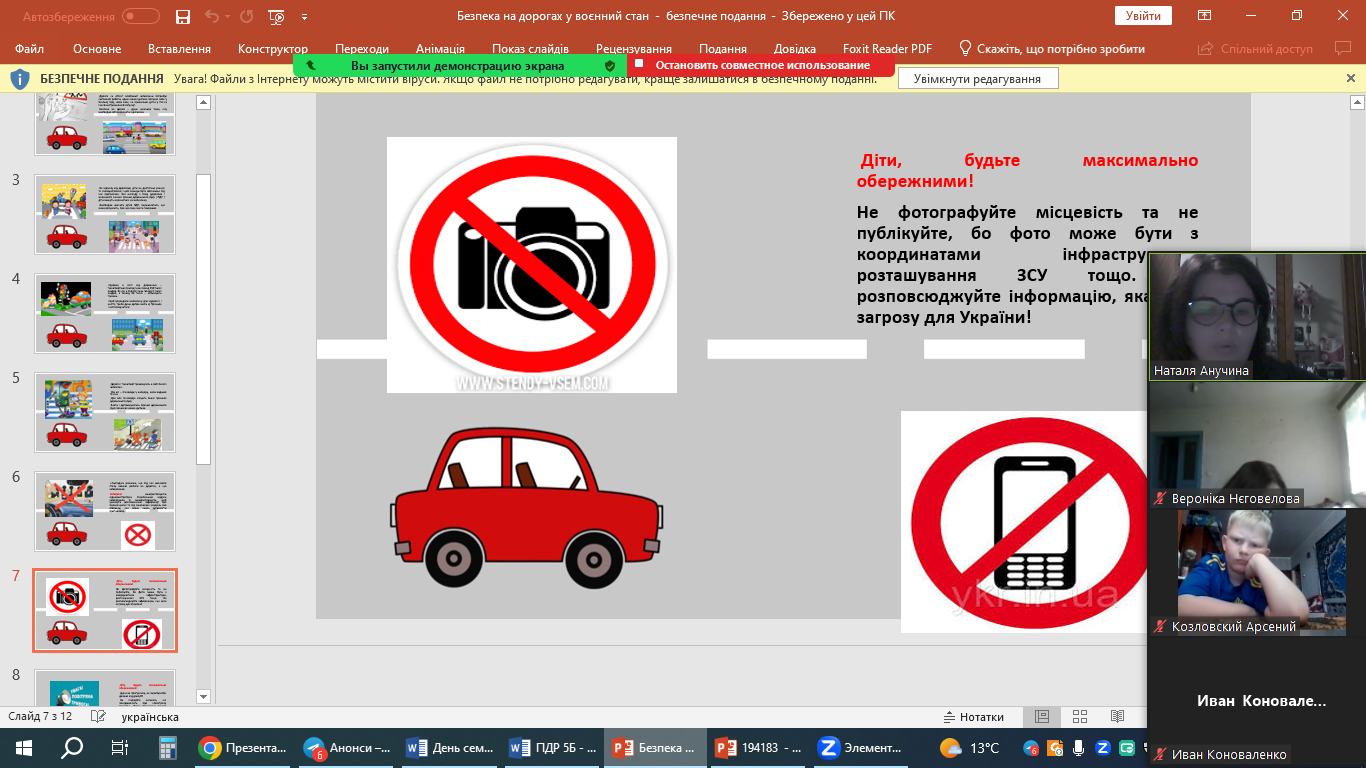The height and width of the screenshot is (768, 1366).
Task: Open Customize Quick Access Toolbar dropdown
Action: (x=304, y=17)
